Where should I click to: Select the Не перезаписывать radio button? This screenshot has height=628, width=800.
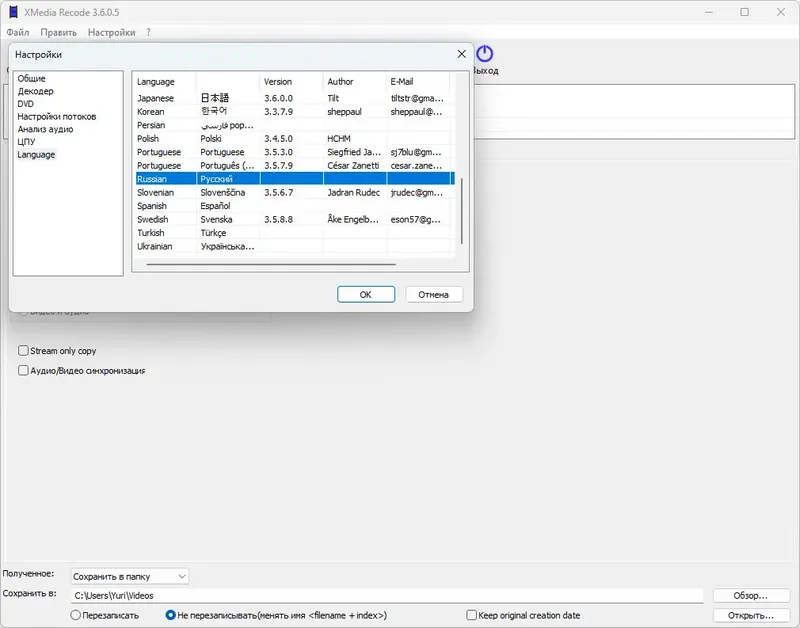pos(170,615)
